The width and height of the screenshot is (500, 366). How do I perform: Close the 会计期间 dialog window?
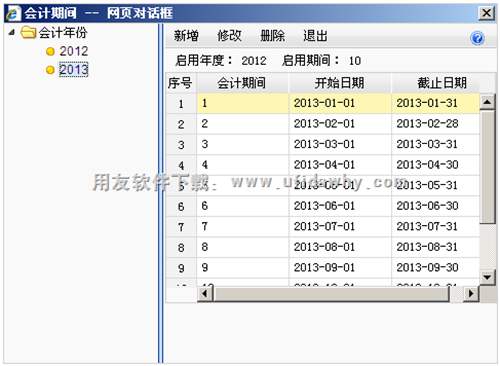(x=486, y=13)
